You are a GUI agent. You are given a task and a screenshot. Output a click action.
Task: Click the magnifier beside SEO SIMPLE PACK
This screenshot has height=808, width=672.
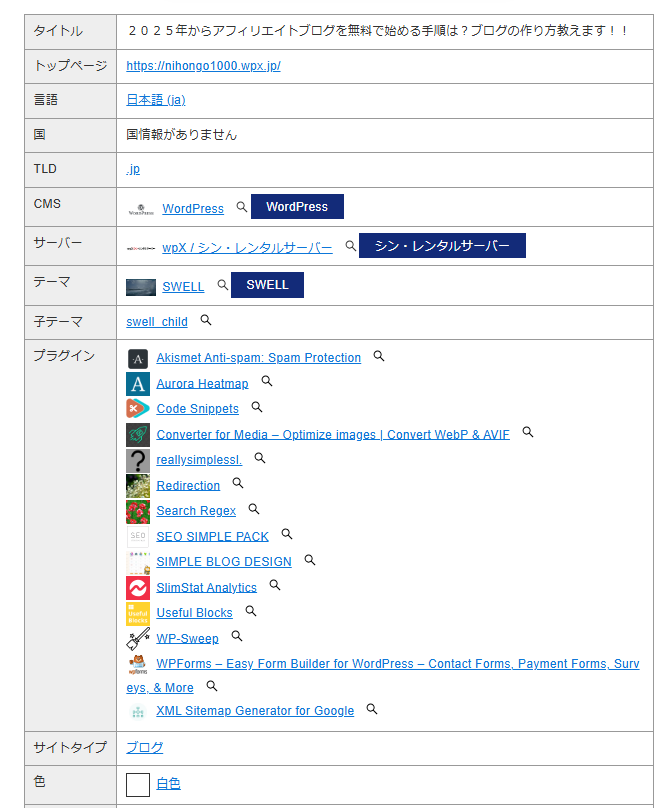[x=287, y=534]
